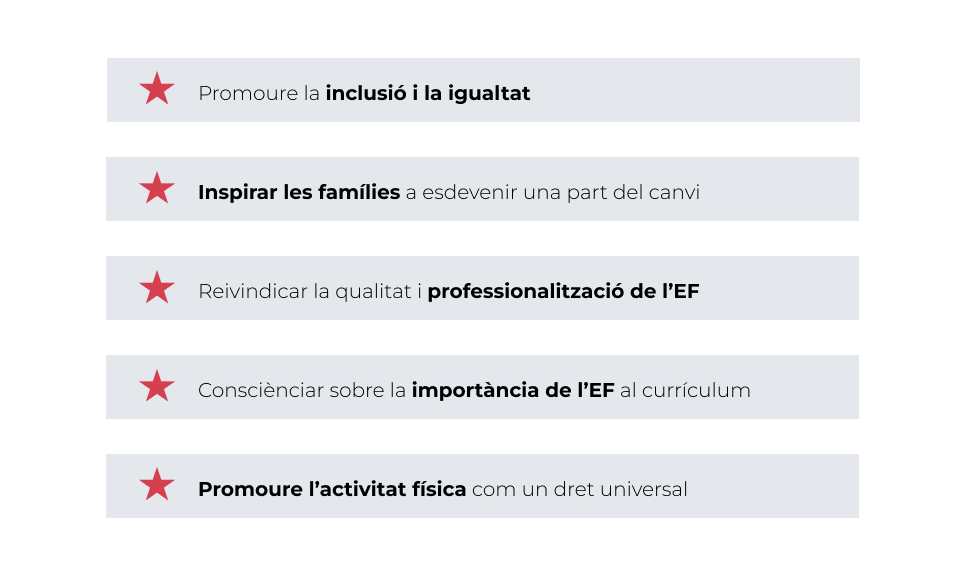
Task: Click the text 'com un dret universal'
Action: 579,490
